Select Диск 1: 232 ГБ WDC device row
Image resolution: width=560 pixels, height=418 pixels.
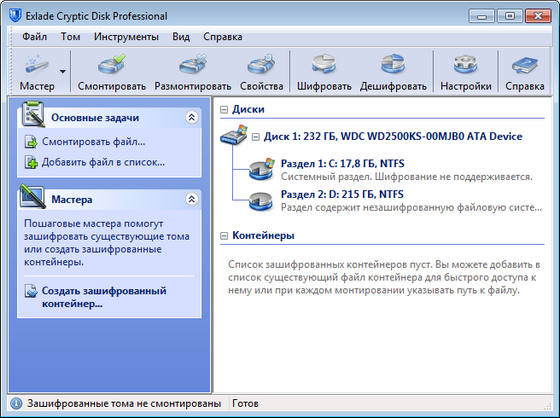[393, 136]
